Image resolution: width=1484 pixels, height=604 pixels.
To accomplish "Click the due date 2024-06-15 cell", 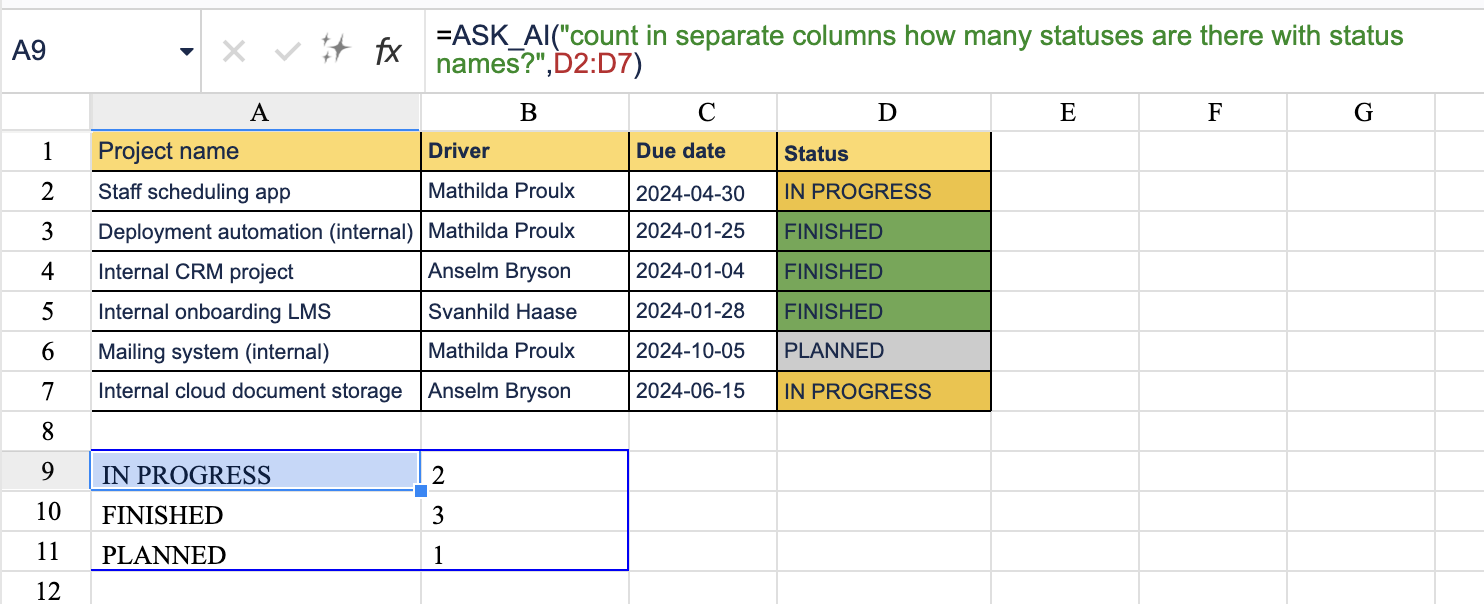I will (703, 391).
